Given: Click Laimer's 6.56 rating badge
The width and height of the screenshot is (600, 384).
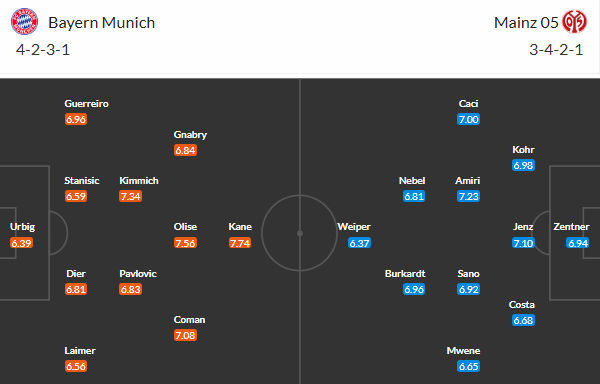Looking at the screenshot, I should tap(76, 366).
